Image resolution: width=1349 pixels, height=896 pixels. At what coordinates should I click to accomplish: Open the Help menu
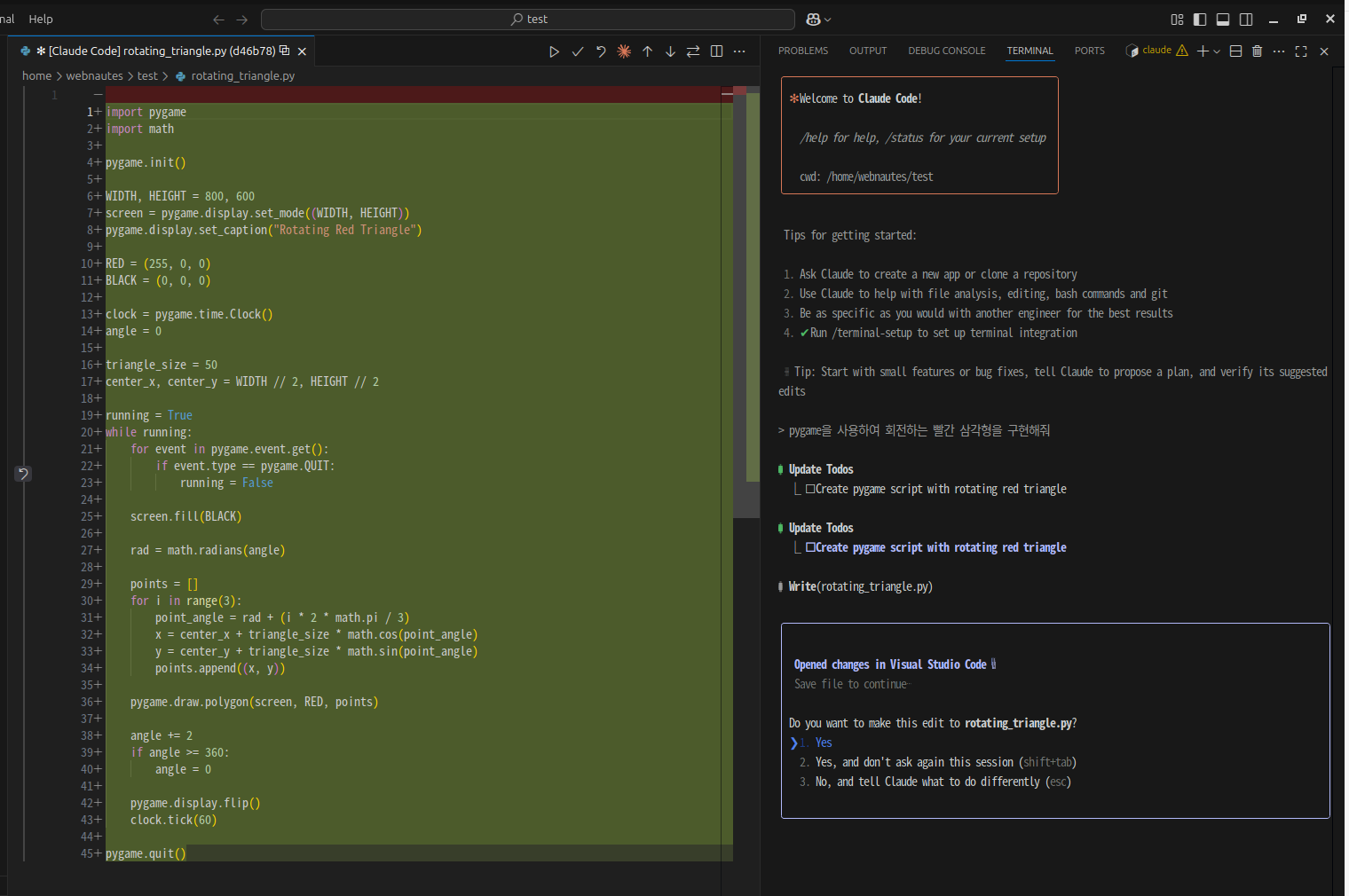(x=41, y=19)
